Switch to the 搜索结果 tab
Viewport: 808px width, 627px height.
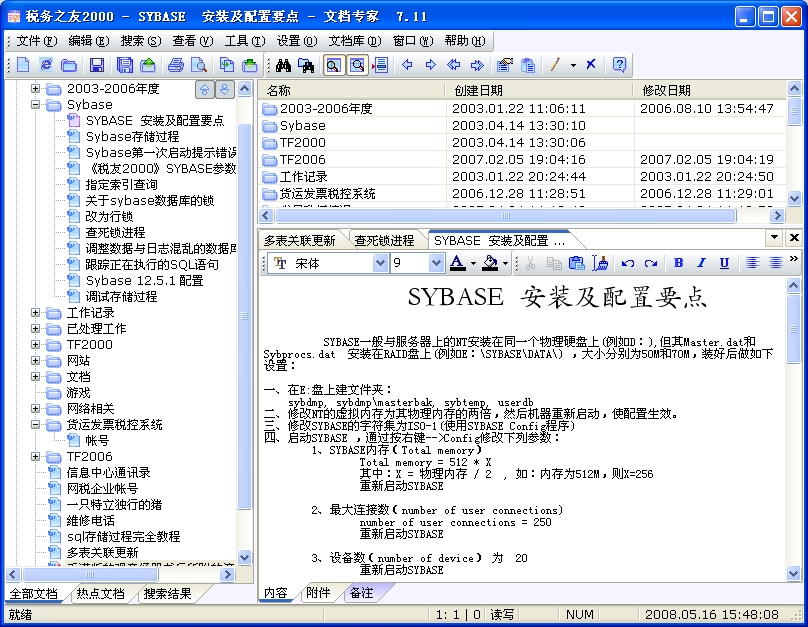(167, 594)
